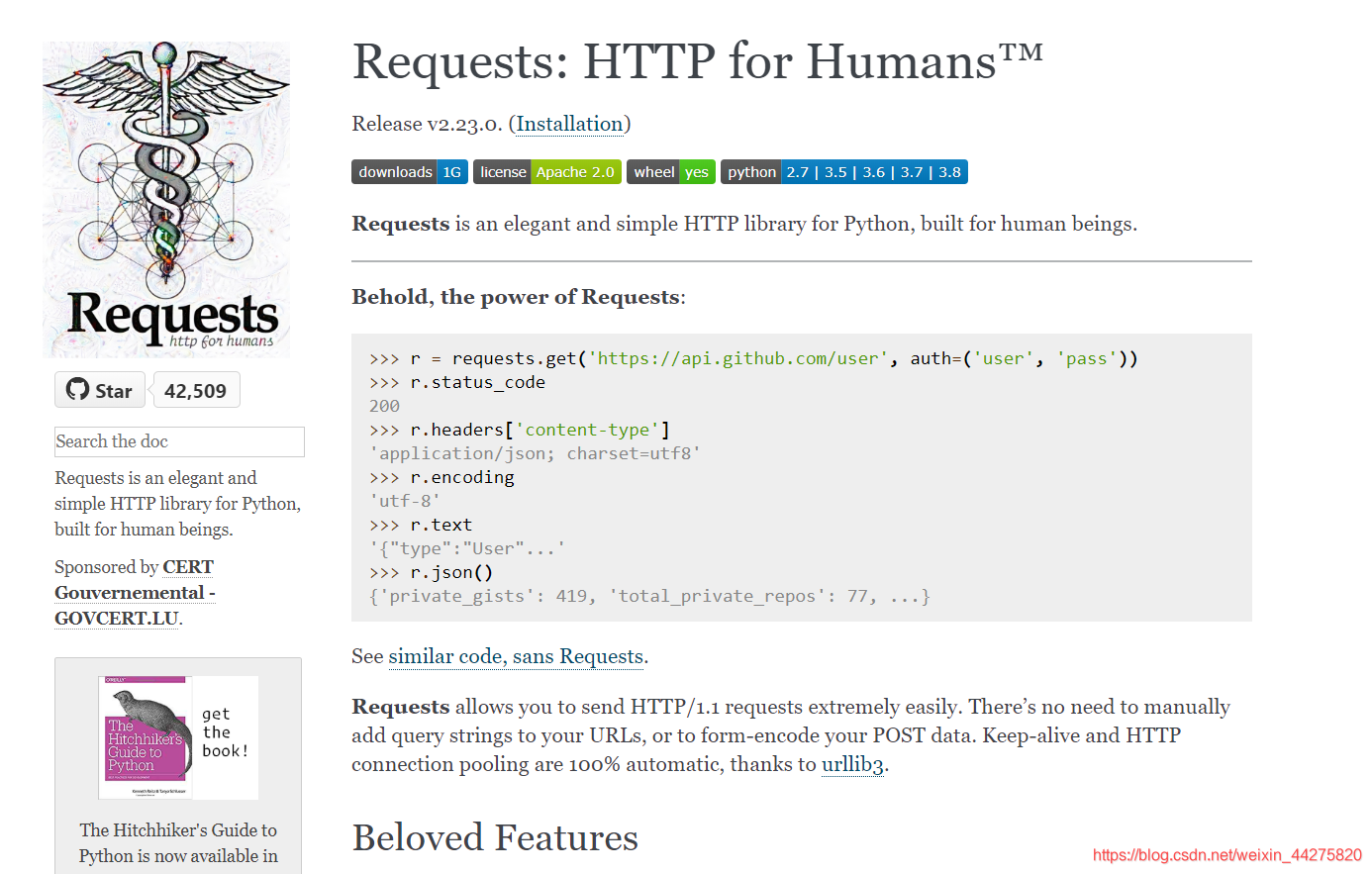Viewport: 1372px width, 874px height.
Task: Click the get the book! caption
Action: coord(225,732)
